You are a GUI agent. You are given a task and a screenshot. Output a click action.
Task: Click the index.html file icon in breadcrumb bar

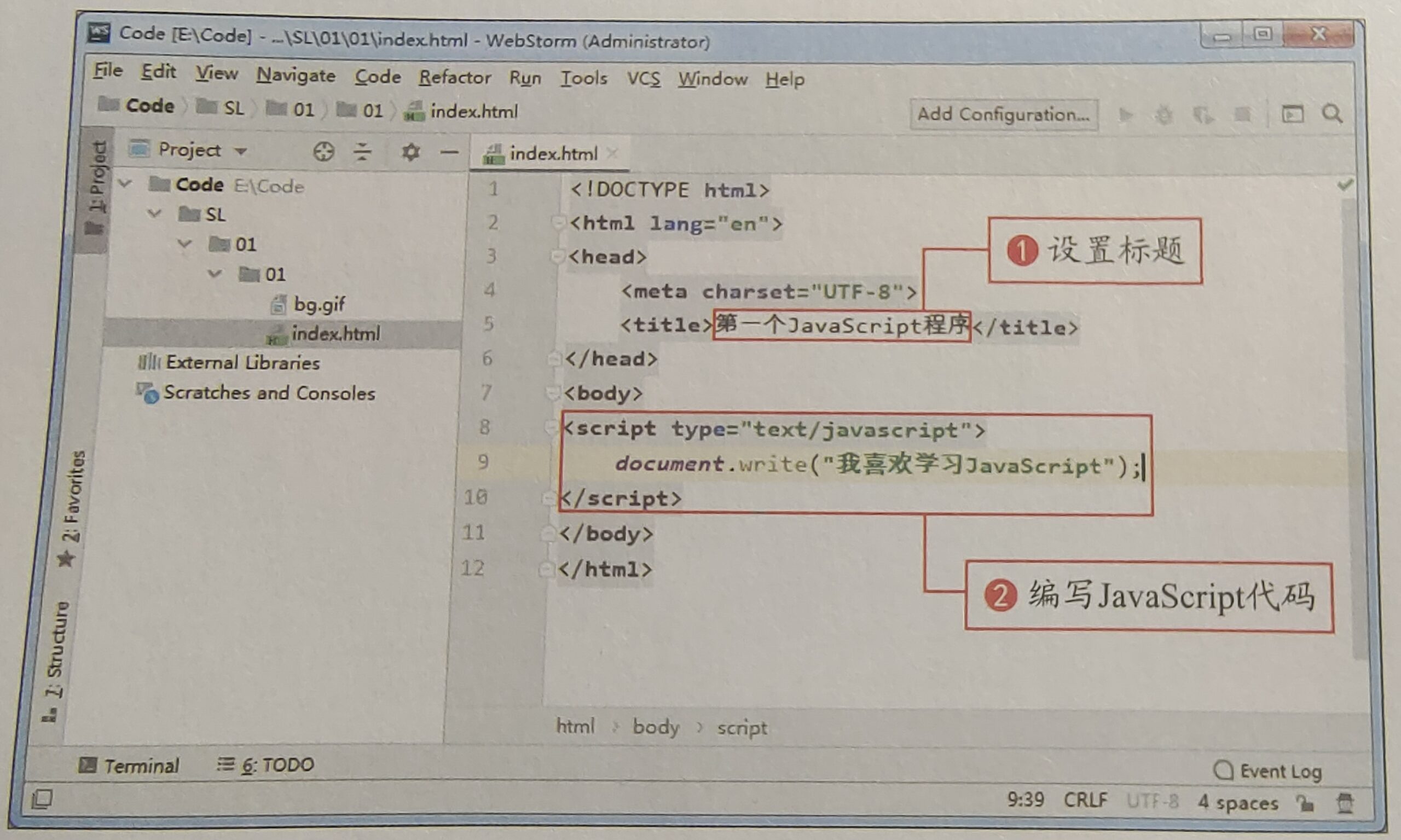coord(414,112)
